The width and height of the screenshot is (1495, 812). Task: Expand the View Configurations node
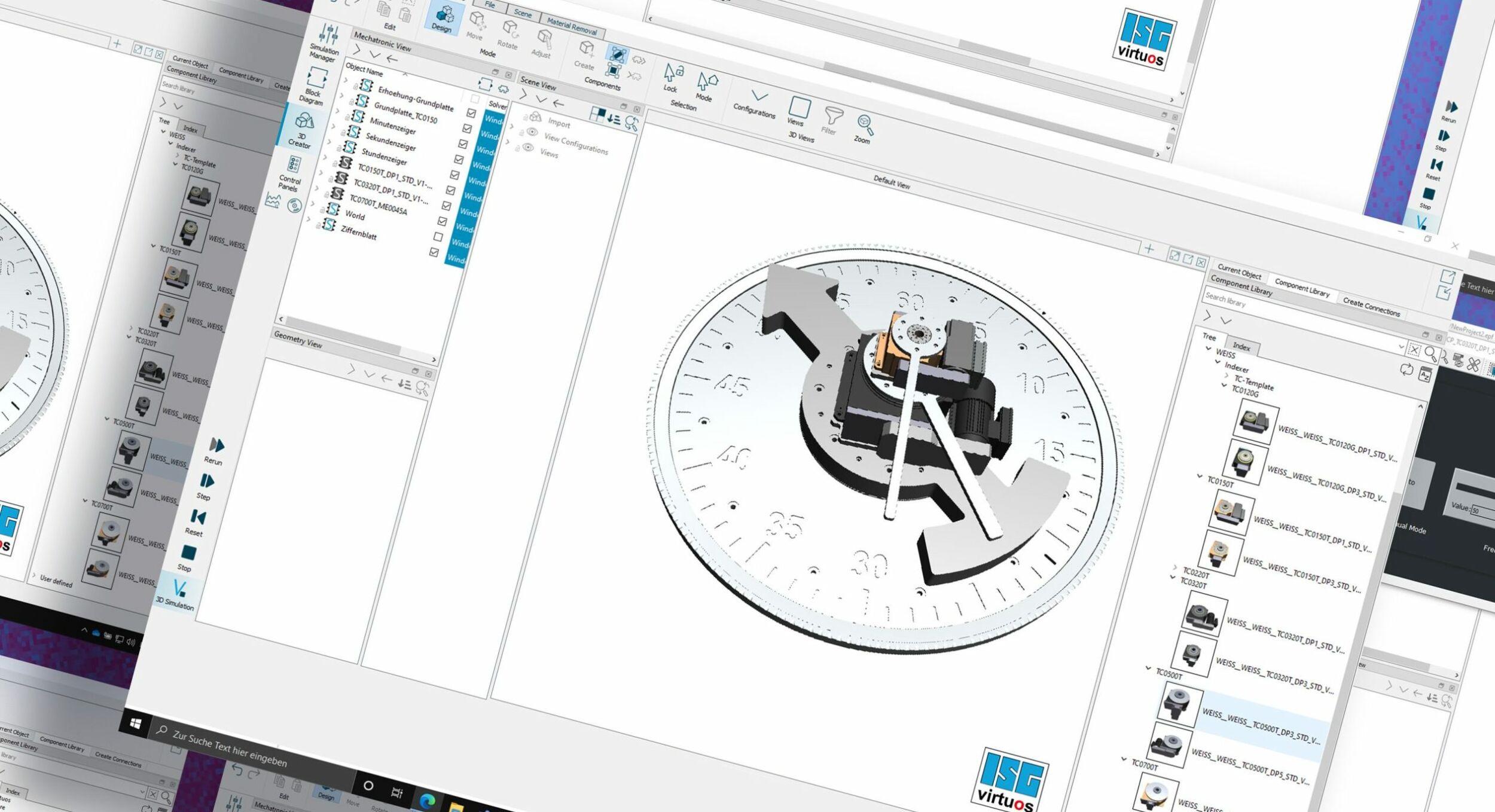pos(511,127)
